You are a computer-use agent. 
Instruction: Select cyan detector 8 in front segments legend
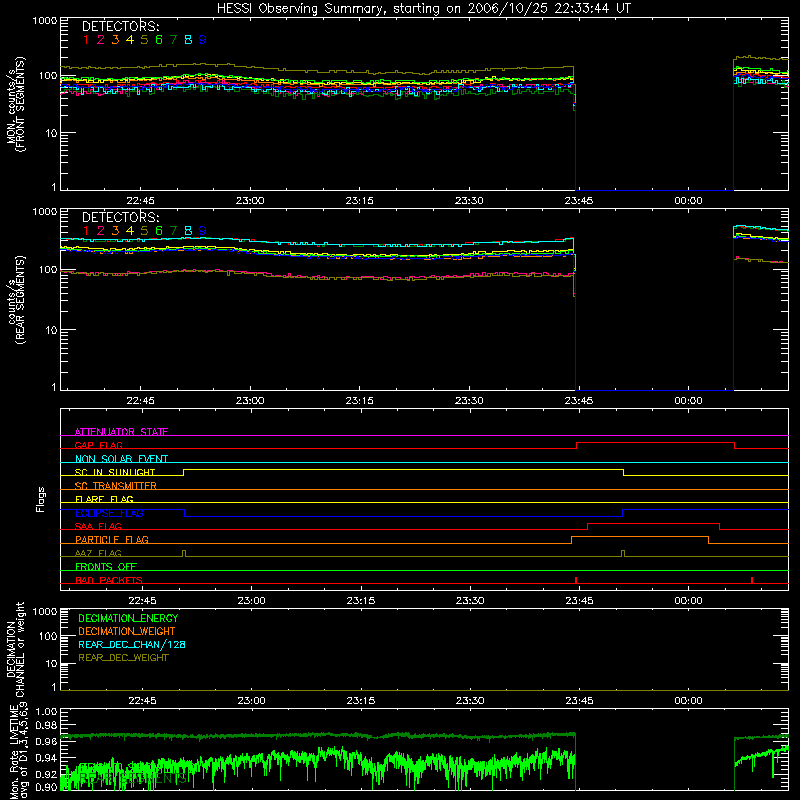(x=188, y=40)
